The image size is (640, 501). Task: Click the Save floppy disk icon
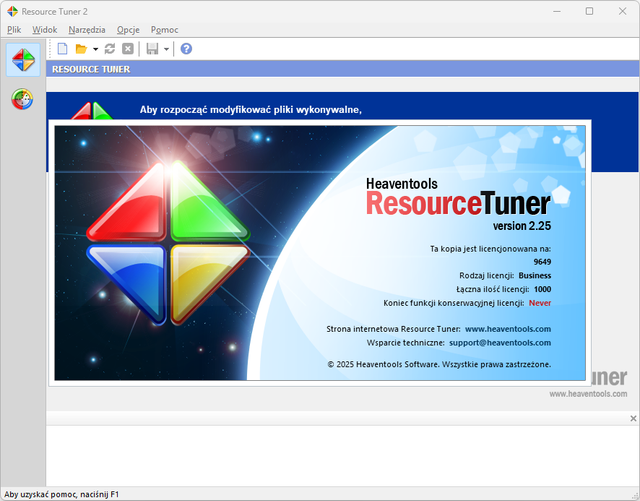point(152,49)
